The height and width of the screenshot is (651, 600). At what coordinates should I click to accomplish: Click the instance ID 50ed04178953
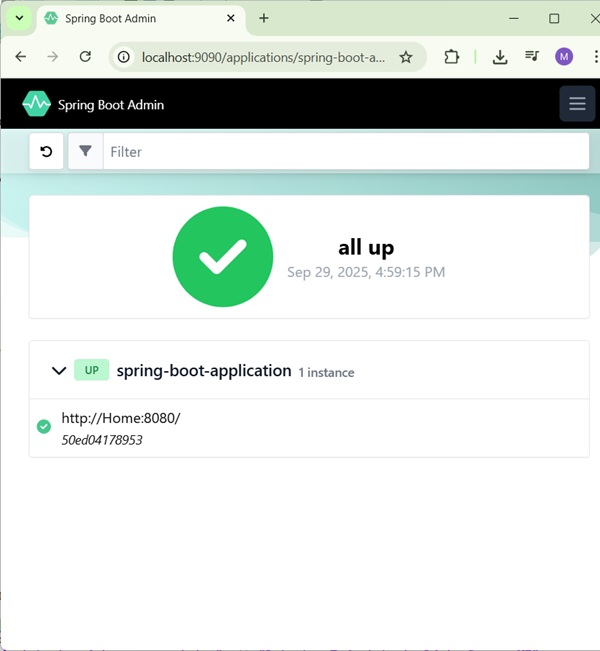[x=102, y=440]
